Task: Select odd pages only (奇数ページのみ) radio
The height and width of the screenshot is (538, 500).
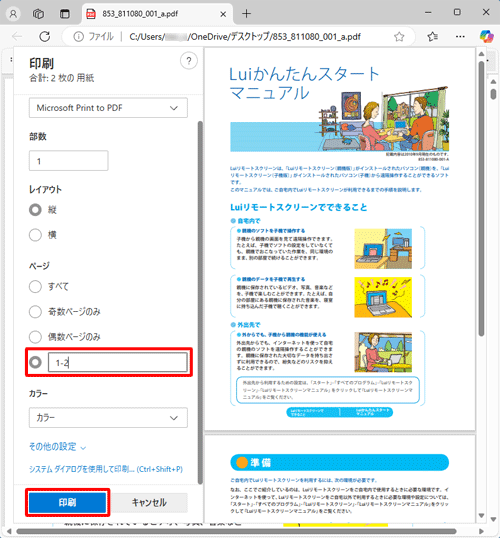Action: pyautogui.click(x=35, y=312)
